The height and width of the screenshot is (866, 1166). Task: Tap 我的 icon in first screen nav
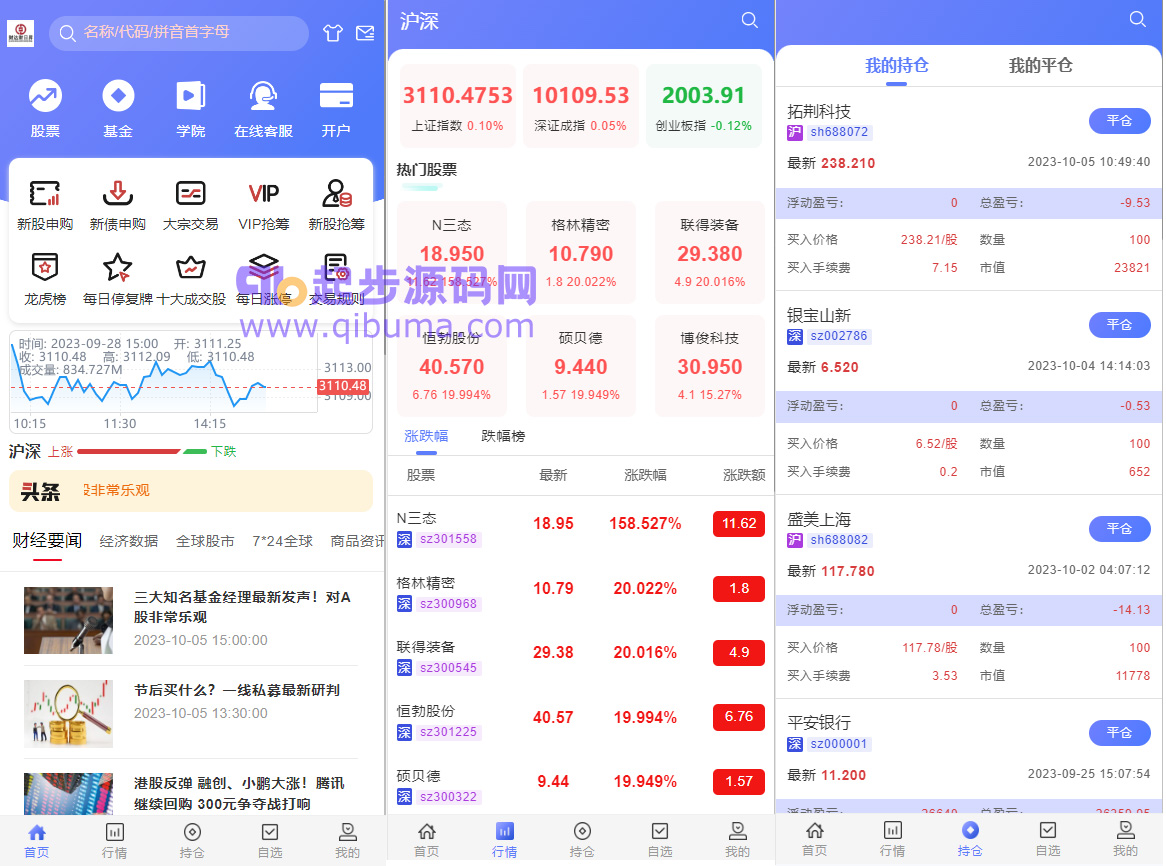[347, 832]
